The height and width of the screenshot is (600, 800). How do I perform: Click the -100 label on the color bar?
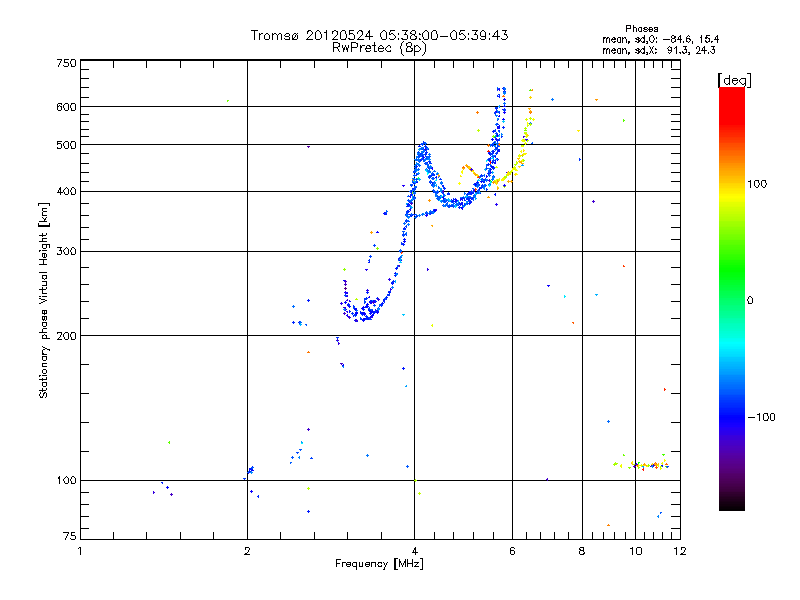tap(761, 417)
